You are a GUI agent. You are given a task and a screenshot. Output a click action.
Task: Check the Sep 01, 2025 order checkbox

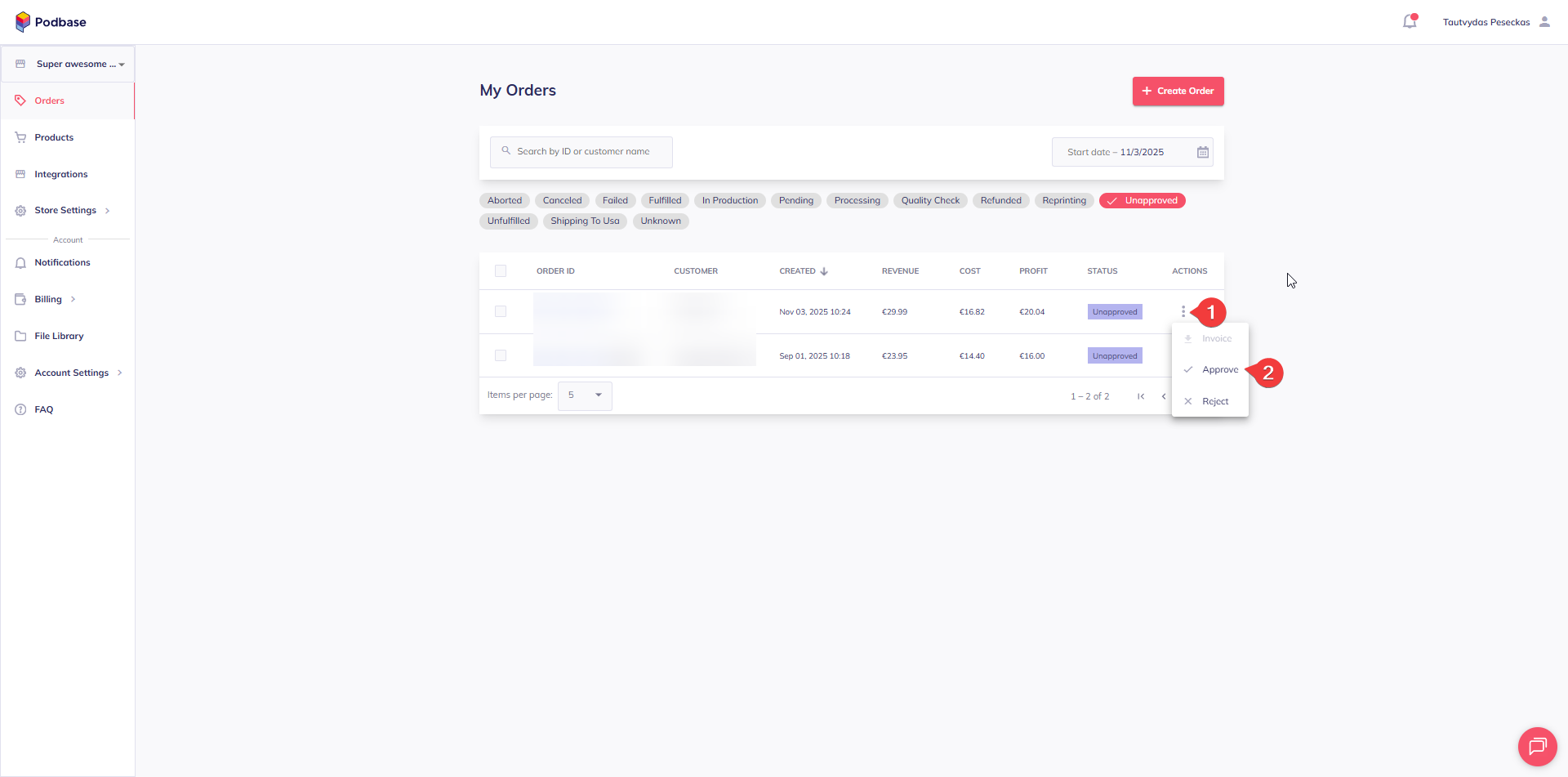[501, 355]
